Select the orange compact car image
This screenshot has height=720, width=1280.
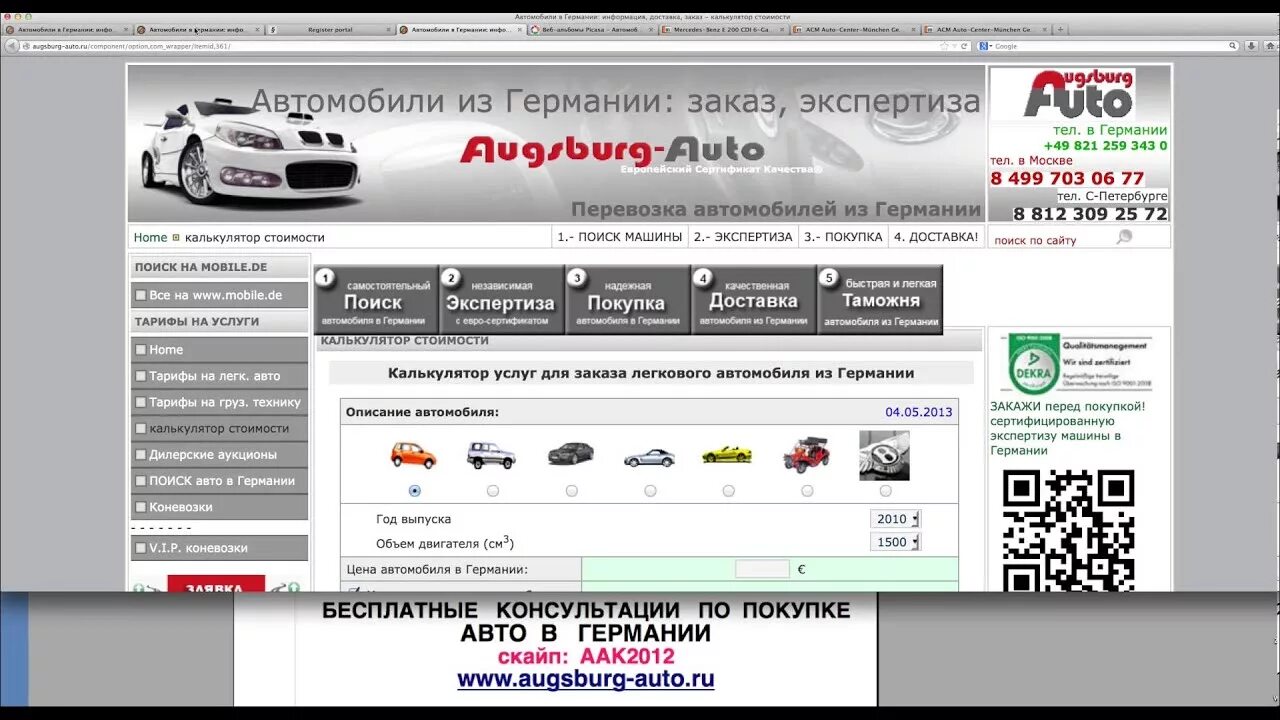(x=413, y=455)
